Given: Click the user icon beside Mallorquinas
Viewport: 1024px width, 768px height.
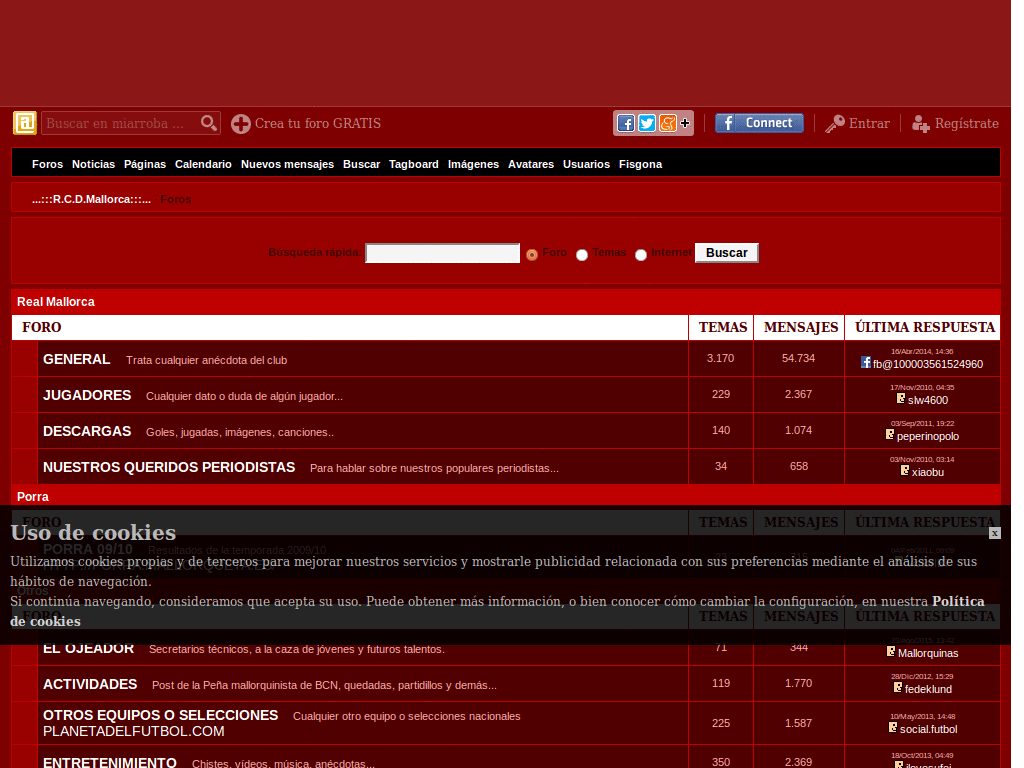Looking at the screenshot, I should tap(891, 651).
